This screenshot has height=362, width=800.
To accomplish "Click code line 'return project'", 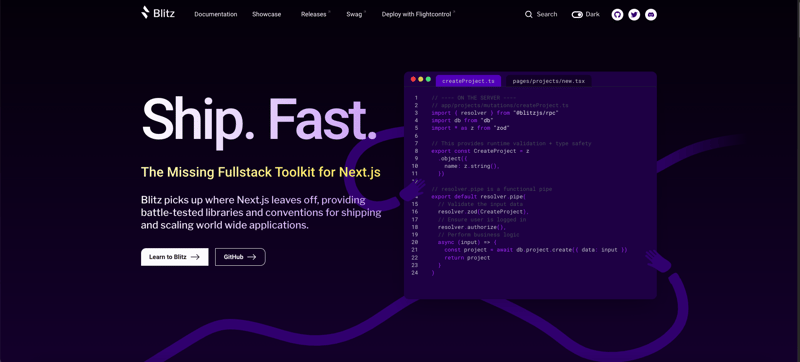I will tap(467, 257).
